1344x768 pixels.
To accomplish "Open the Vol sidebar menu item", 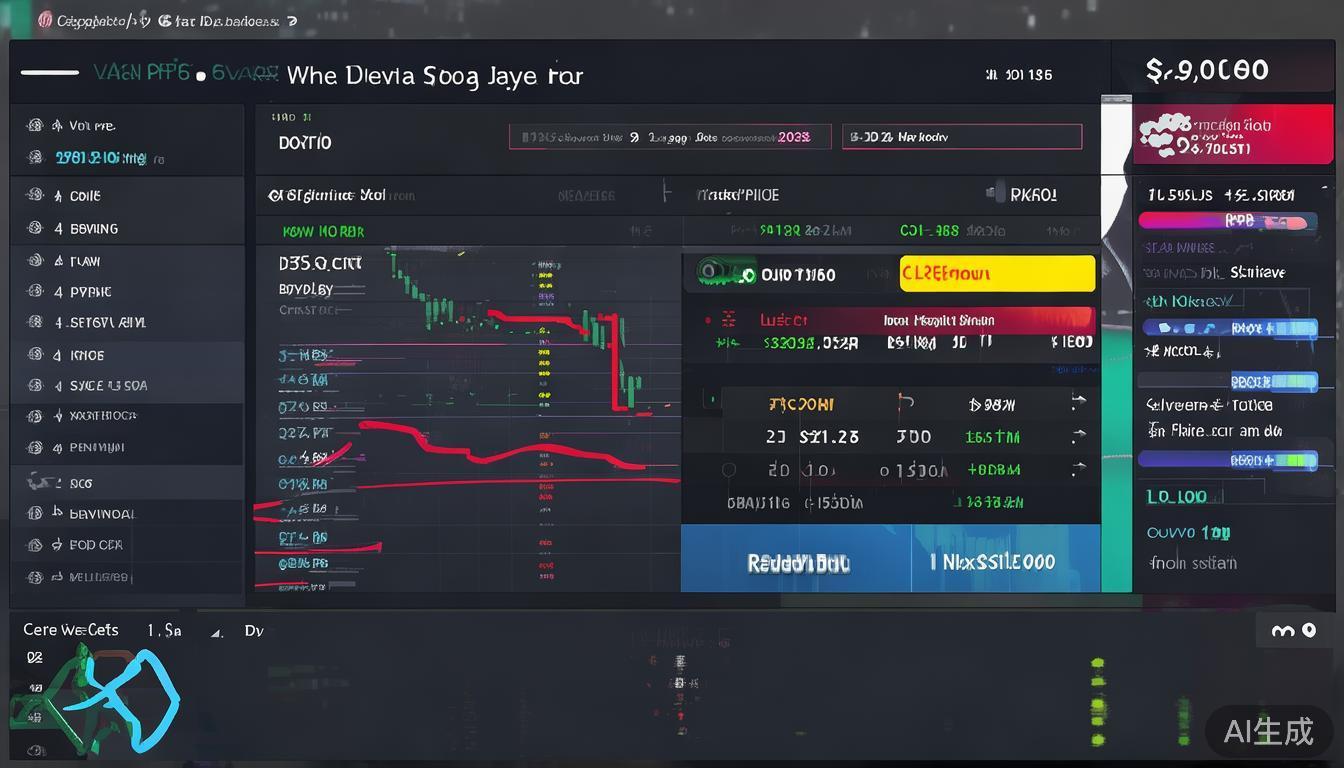I will pyautogui.click(x=92, y=126).
